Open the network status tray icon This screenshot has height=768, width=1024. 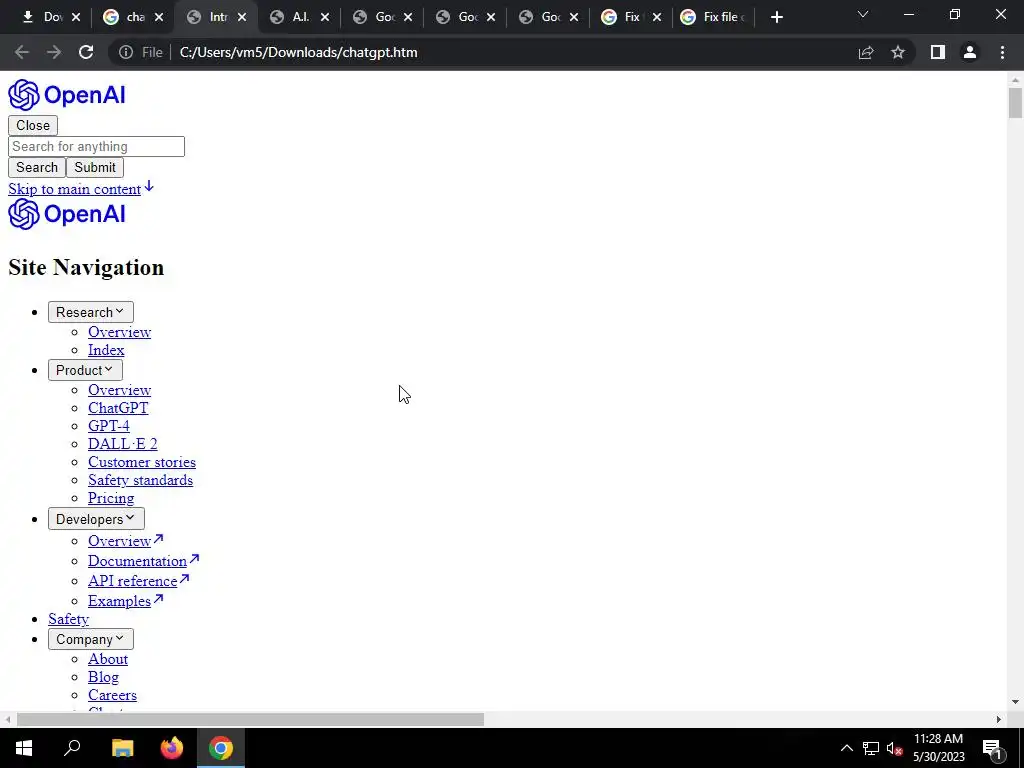(x=871, y=748)
